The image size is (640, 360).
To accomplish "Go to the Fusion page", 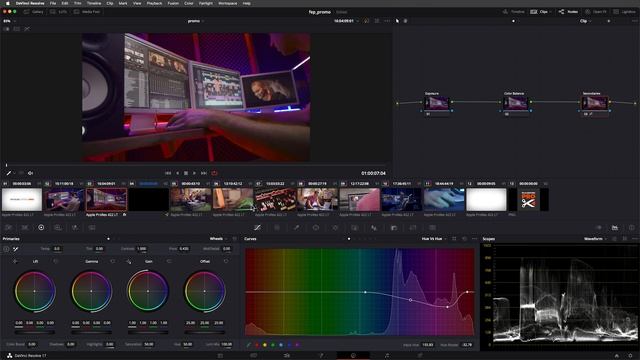I will [320, 356].
